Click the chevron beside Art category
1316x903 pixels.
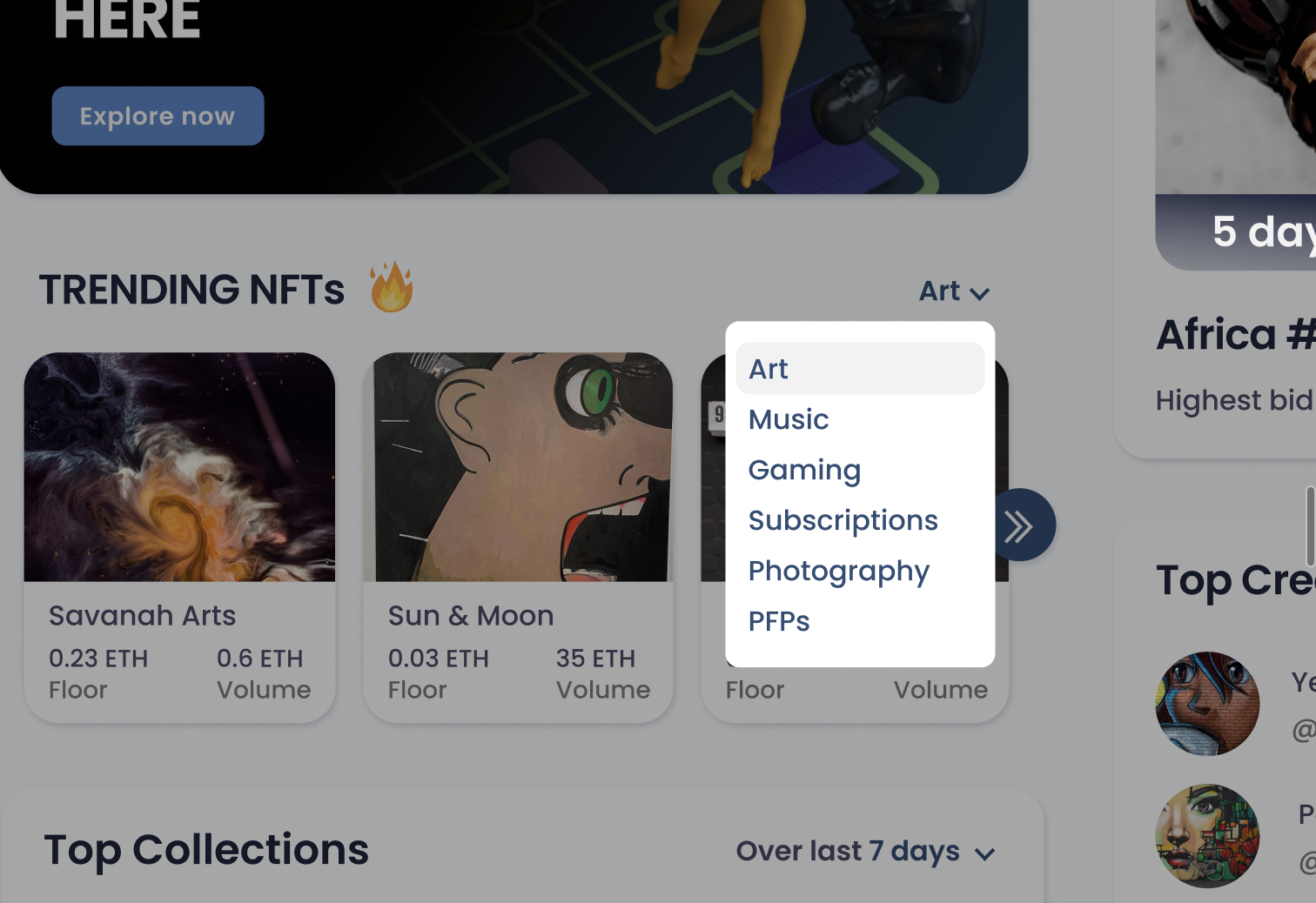pyautogui.click(x=980, y=294)
